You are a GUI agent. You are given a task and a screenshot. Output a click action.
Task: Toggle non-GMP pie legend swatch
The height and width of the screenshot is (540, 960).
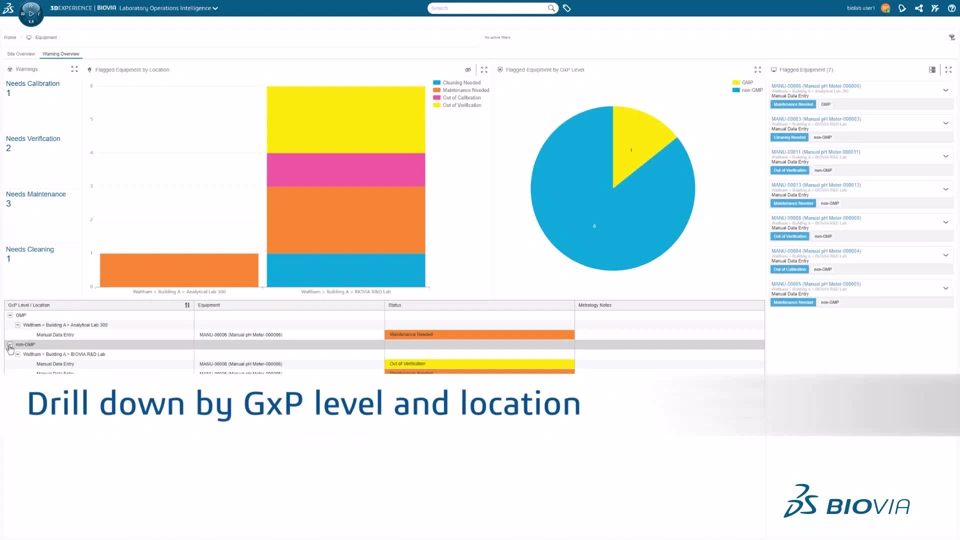pyautogui.click(x=736, y=90)
